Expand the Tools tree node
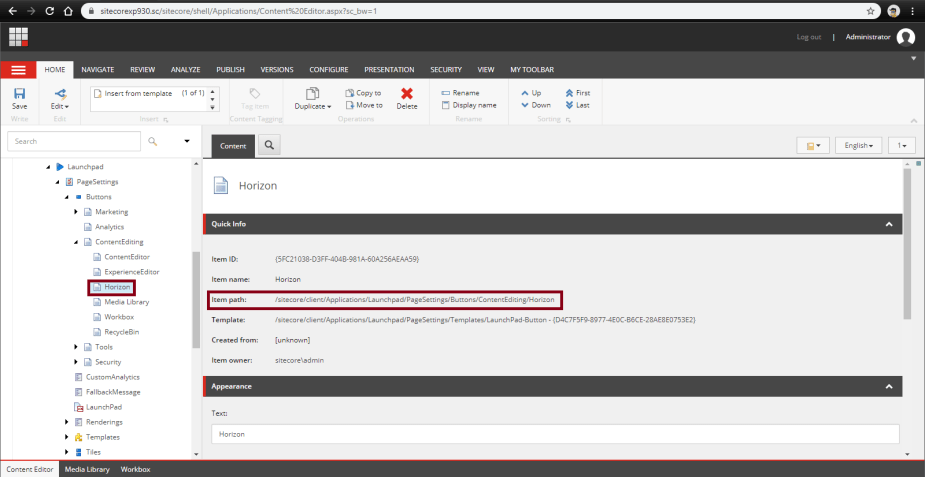 76,347
